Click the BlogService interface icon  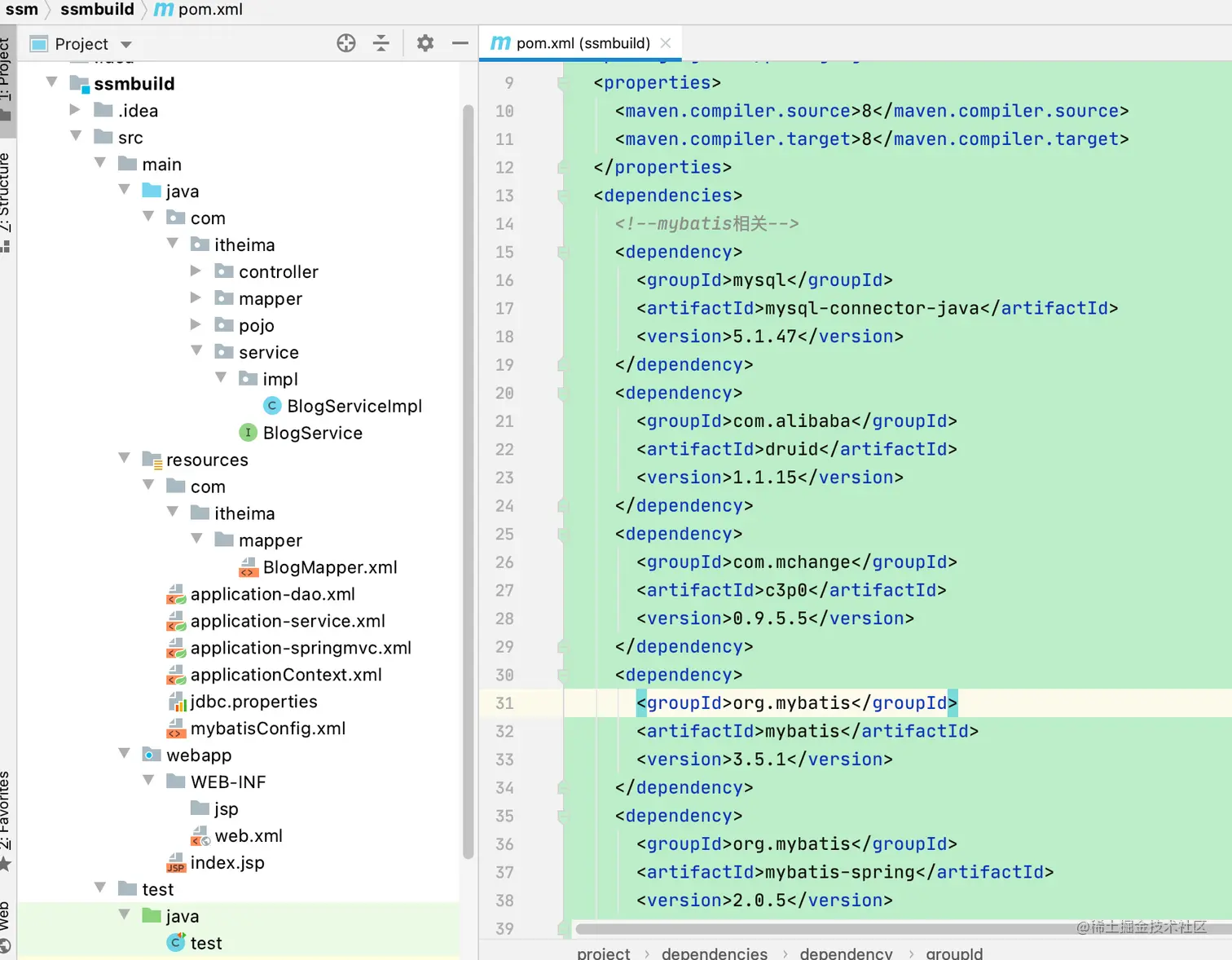249,433
